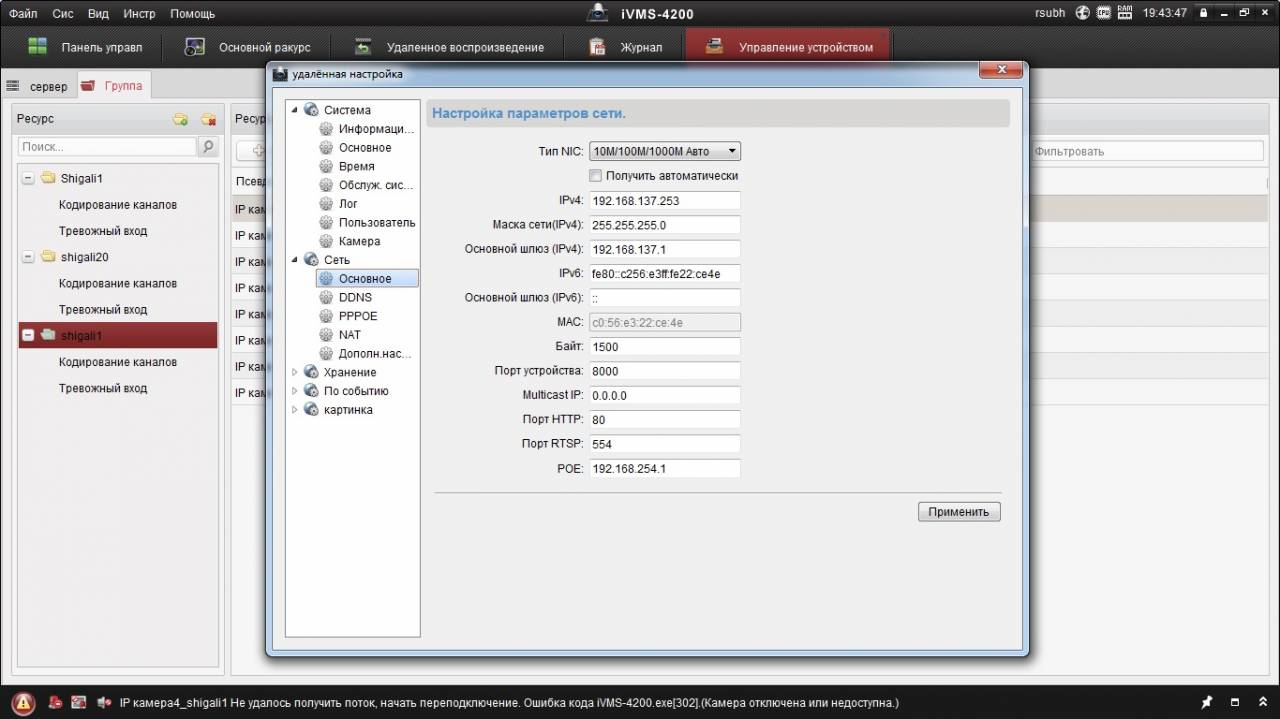
Task: Collapse the shigali20 group
Action: (x=28, y=257)
